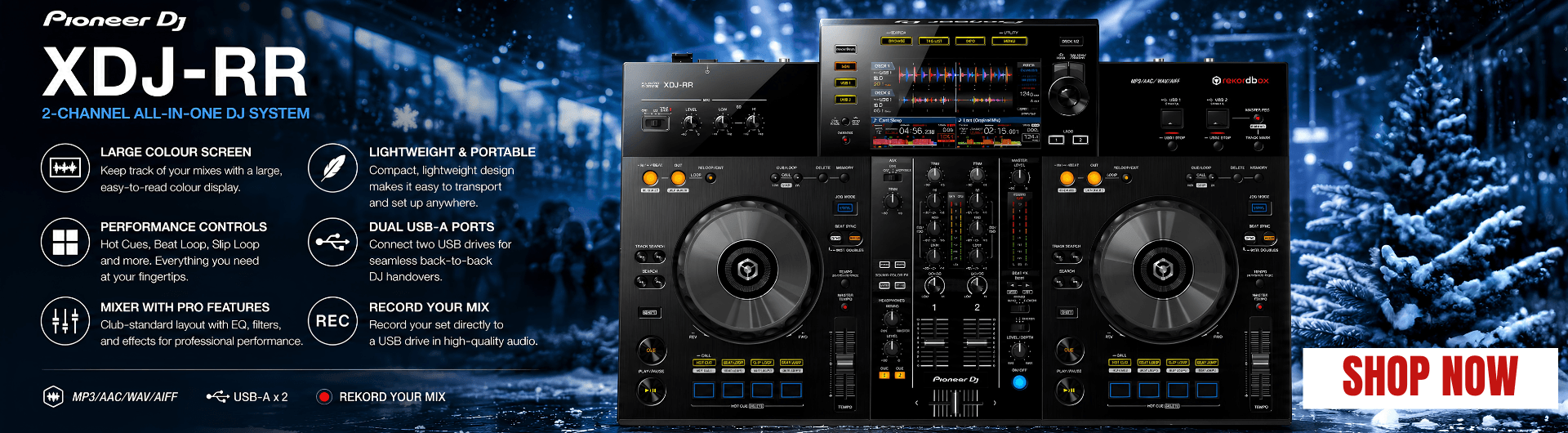Click the 'MP3/AAC/WAV/AIFF' format label at bottom
This screenshot has width=1568, height=433.
click(125, 397)
